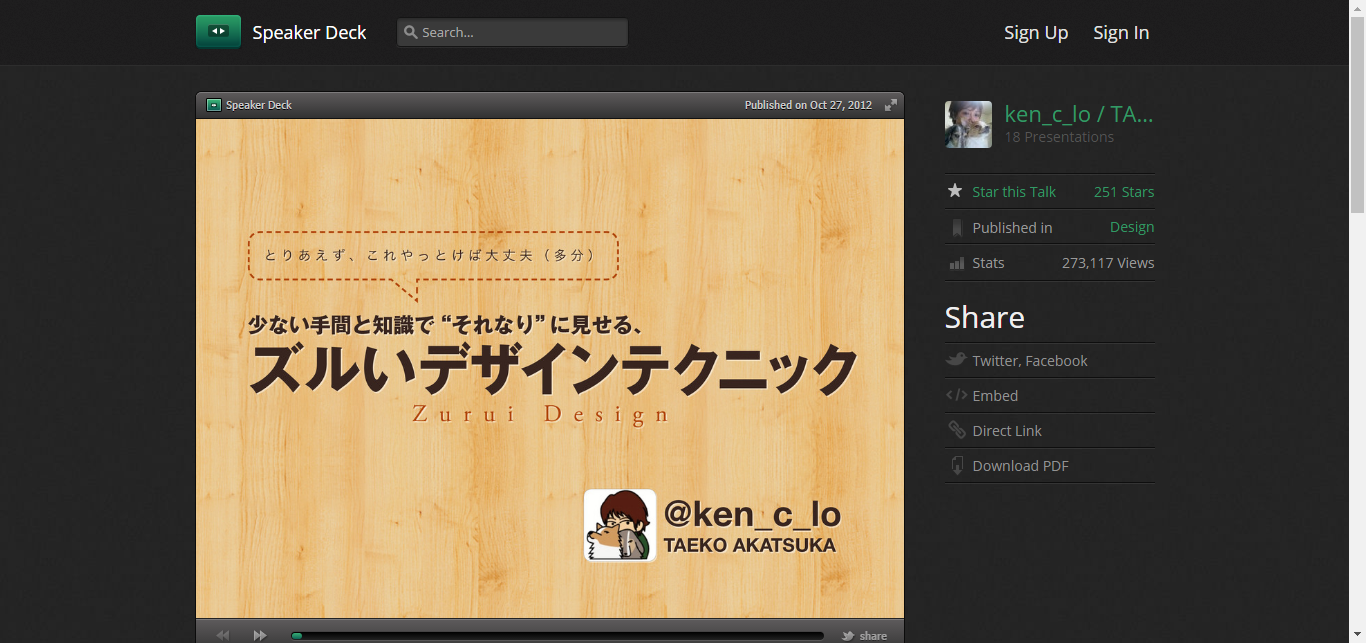Click the Download PDF file icon

pyautogui.click(x=956, y=465)
